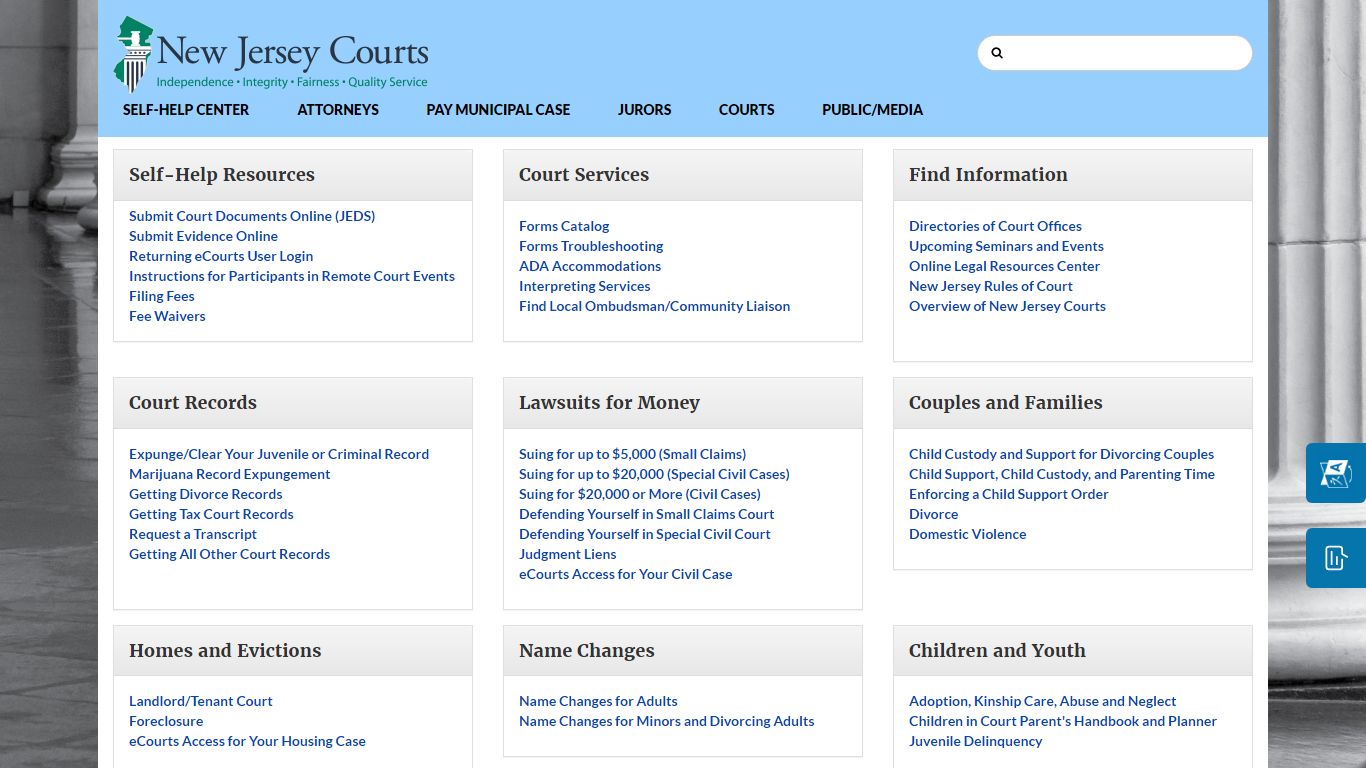This screenshot has height=768, width=1366.
Task: Open Child Support, Child Custody, and Parenting Time
Action: [x=1062, y=474]
